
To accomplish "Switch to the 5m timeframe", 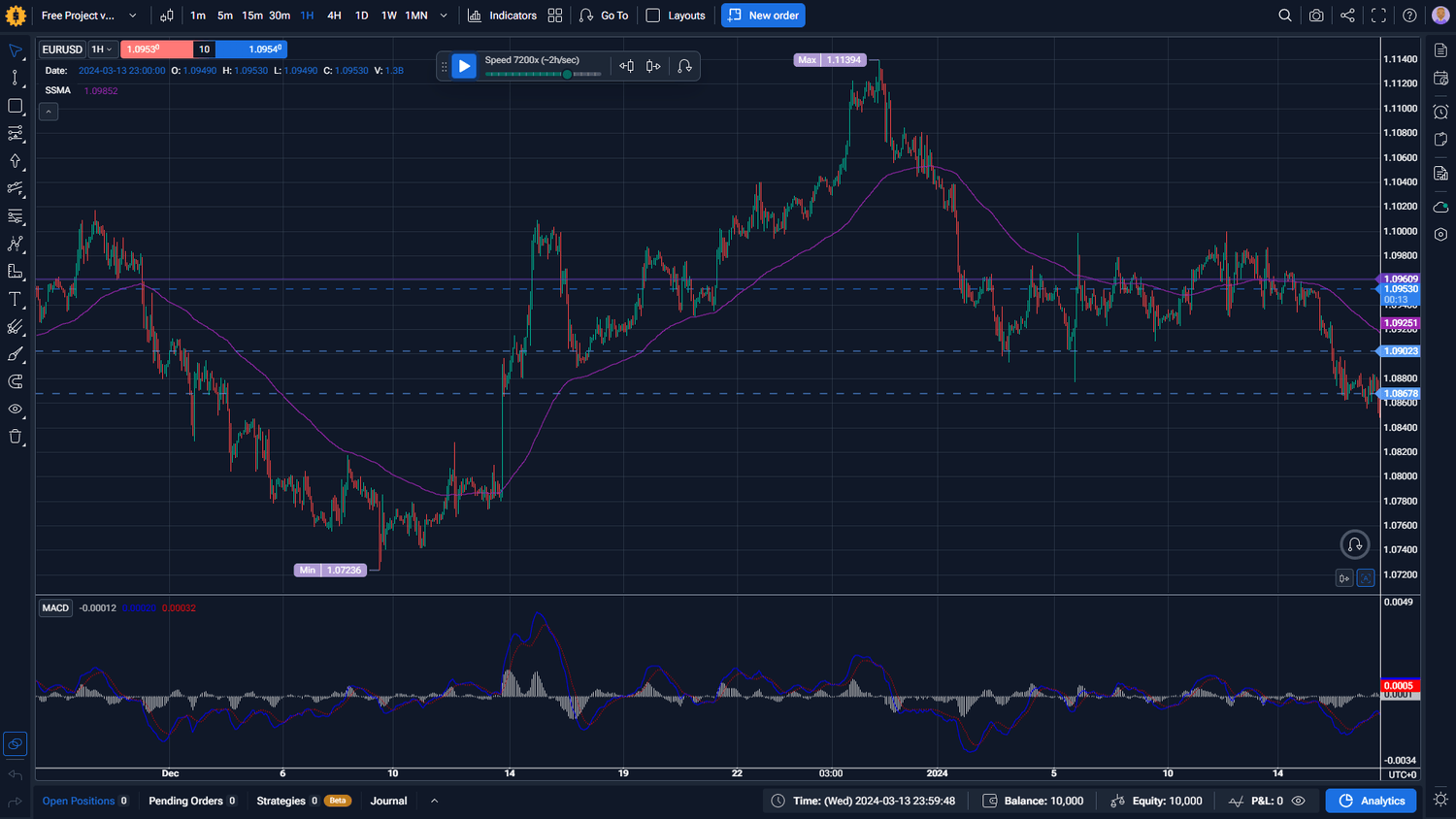I will pos(225,16).
